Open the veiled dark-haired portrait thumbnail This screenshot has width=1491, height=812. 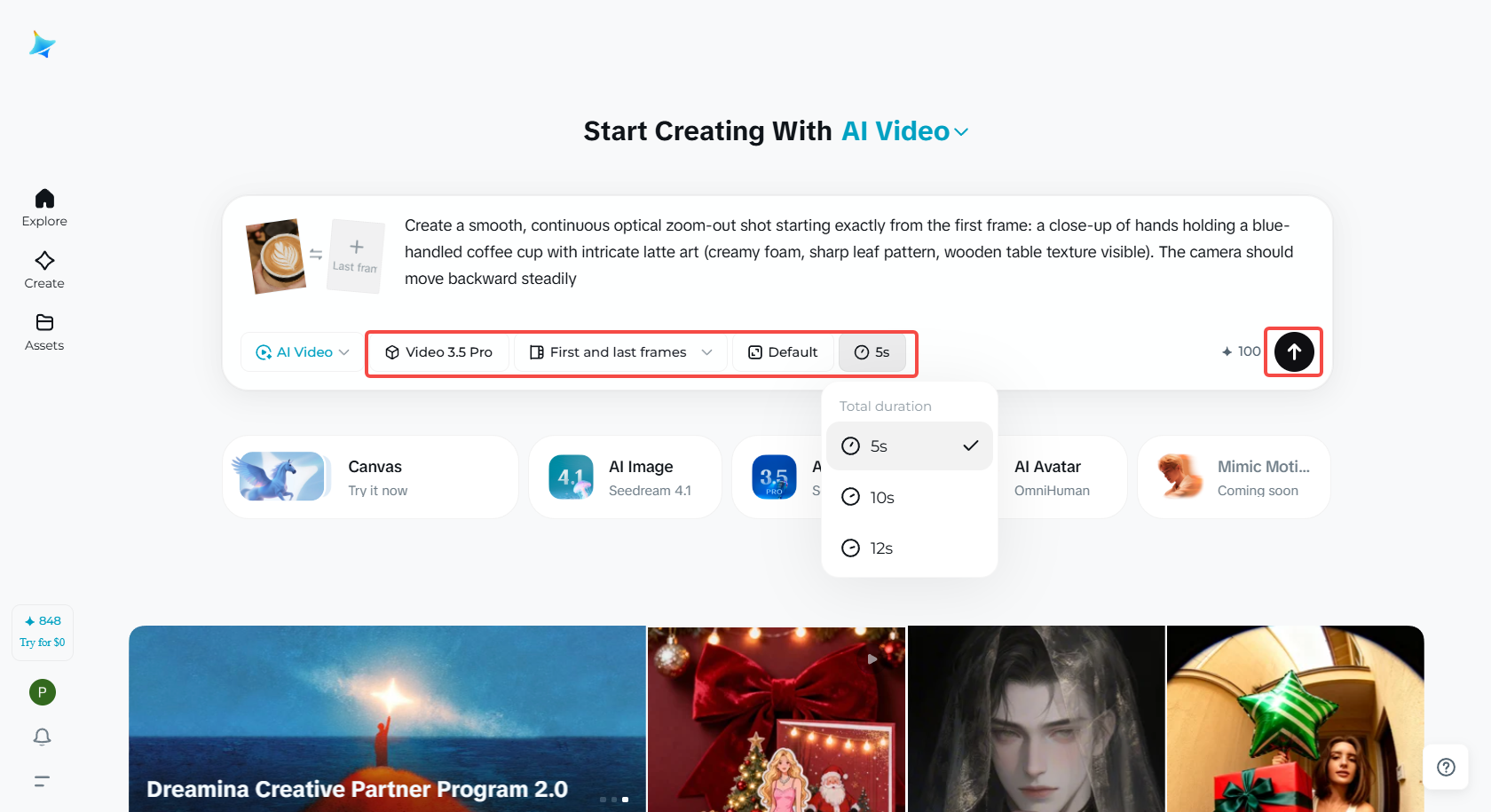1036,719
